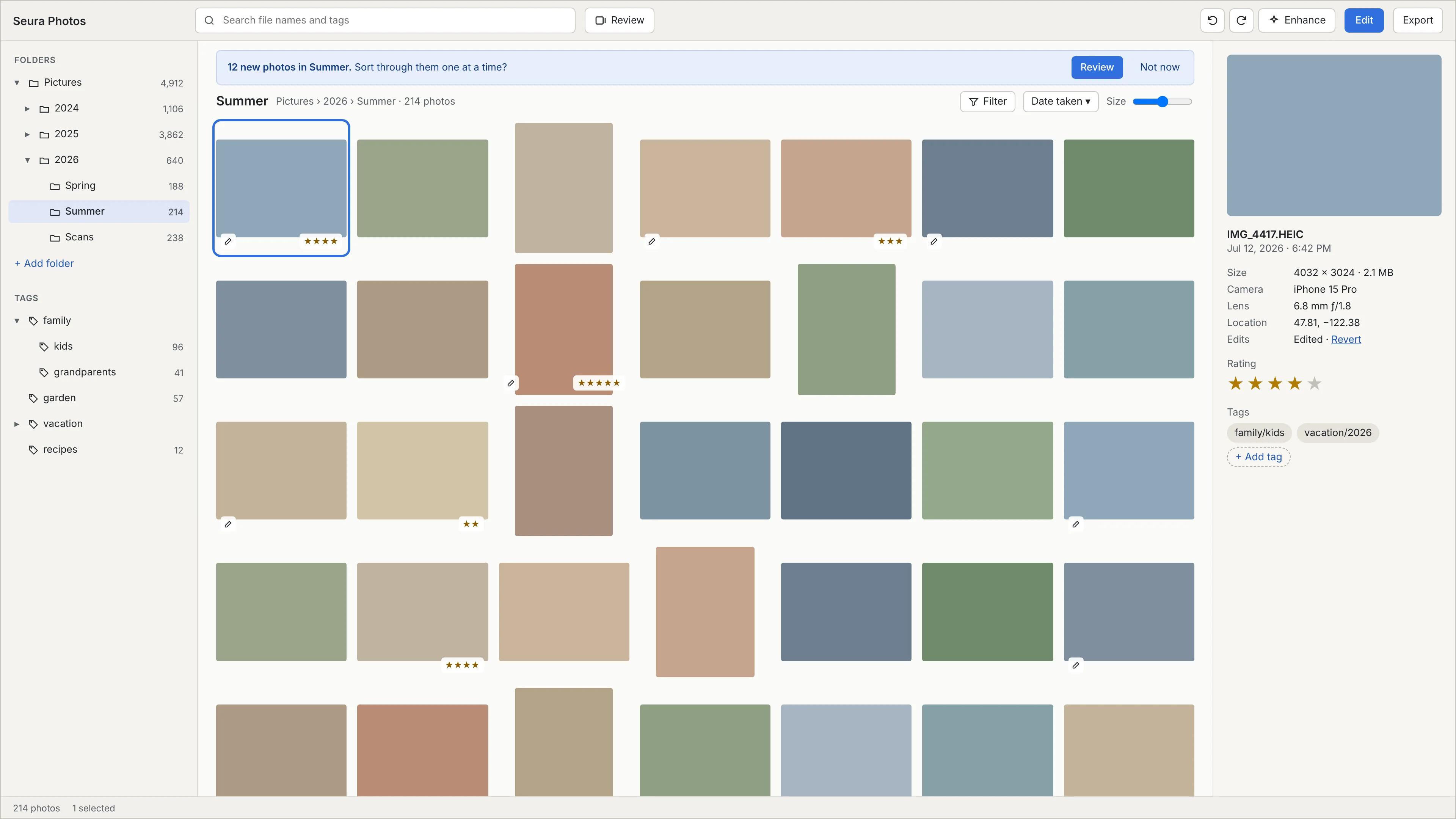Click the vacation/2026 tag chip

[1337, 433]
